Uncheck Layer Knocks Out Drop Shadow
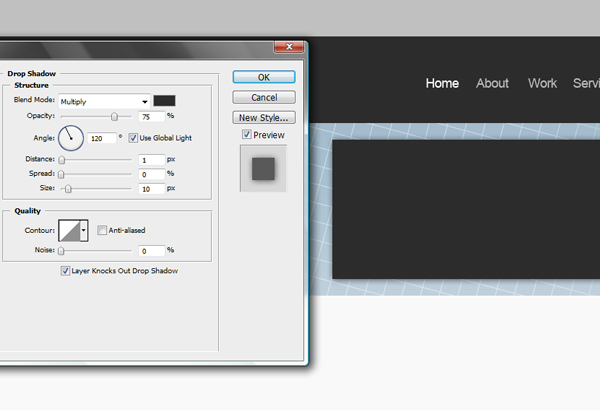The image size is (600, 410). point(65,271)
